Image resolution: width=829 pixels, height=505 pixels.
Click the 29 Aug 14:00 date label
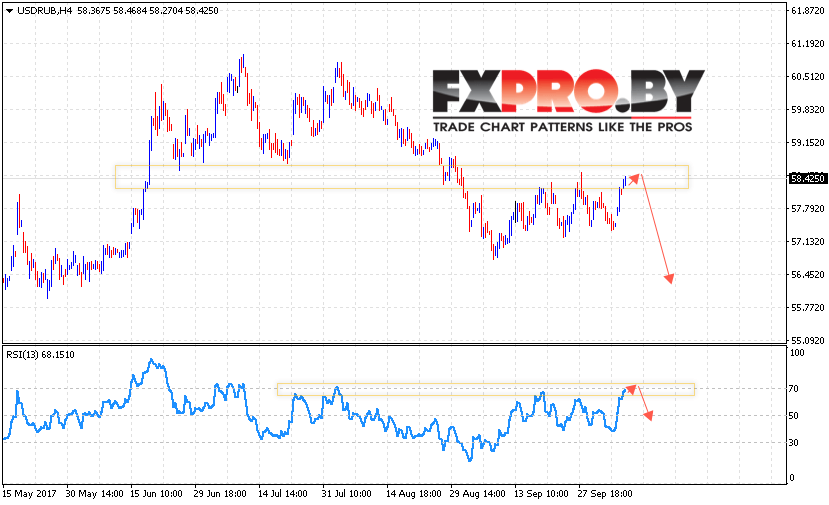pyautogui.click(x=477, y=494)
